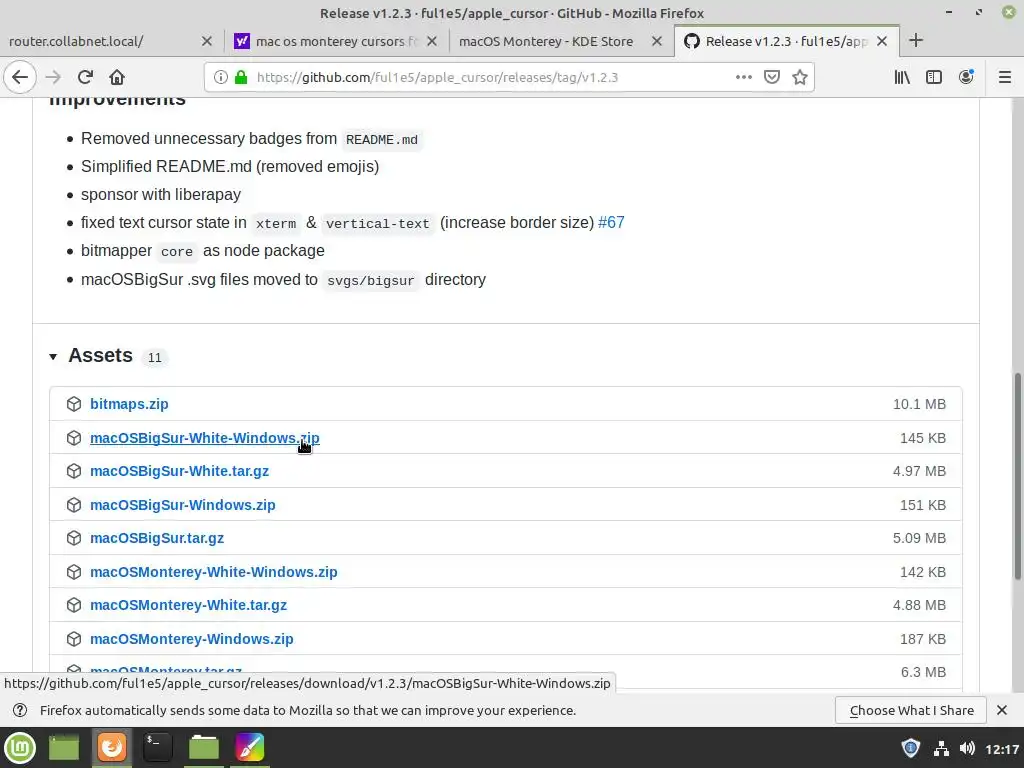Screen dimensions: 1024x768
Task: Dismiss the Firefox data notification bar
Action: tap(1002, 710)
